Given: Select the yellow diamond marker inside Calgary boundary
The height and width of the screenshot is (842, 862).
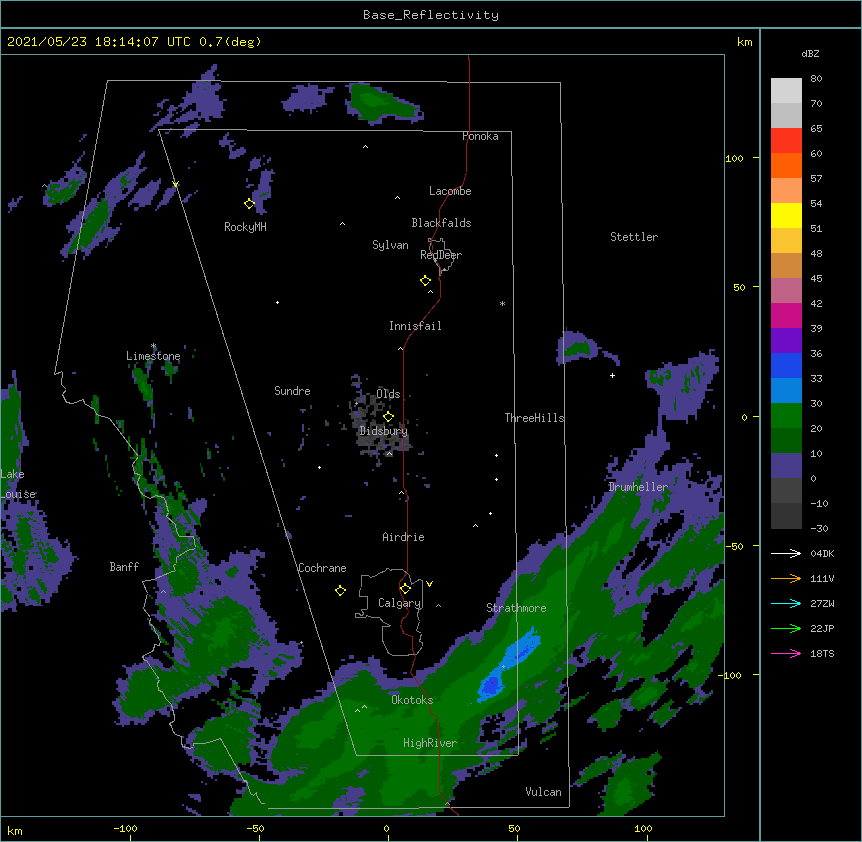Looking at the screenshot, I should [x=405, y=589].
